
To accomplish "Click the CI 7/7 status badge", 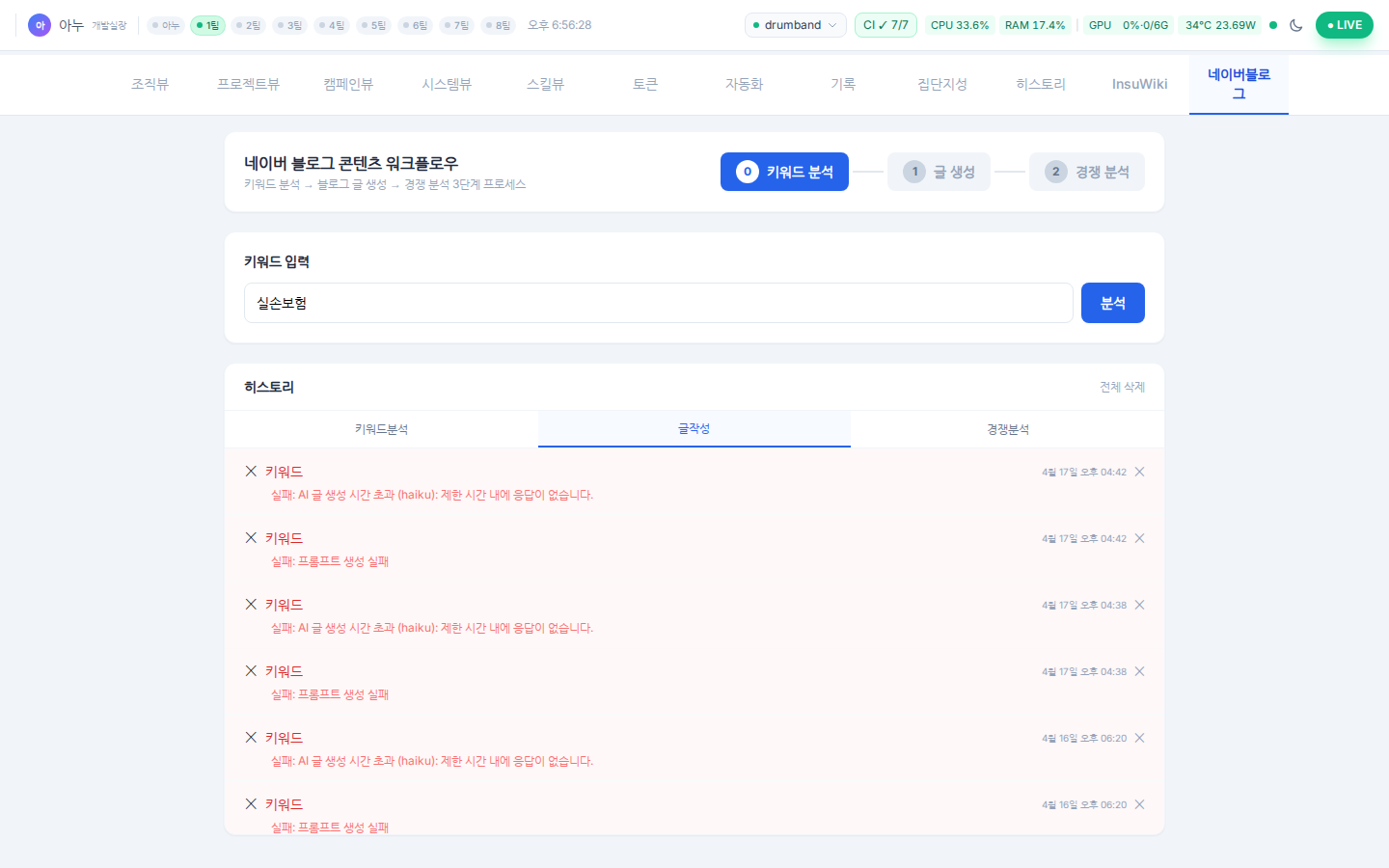I will pyautogui.click(x=885, y=25).
